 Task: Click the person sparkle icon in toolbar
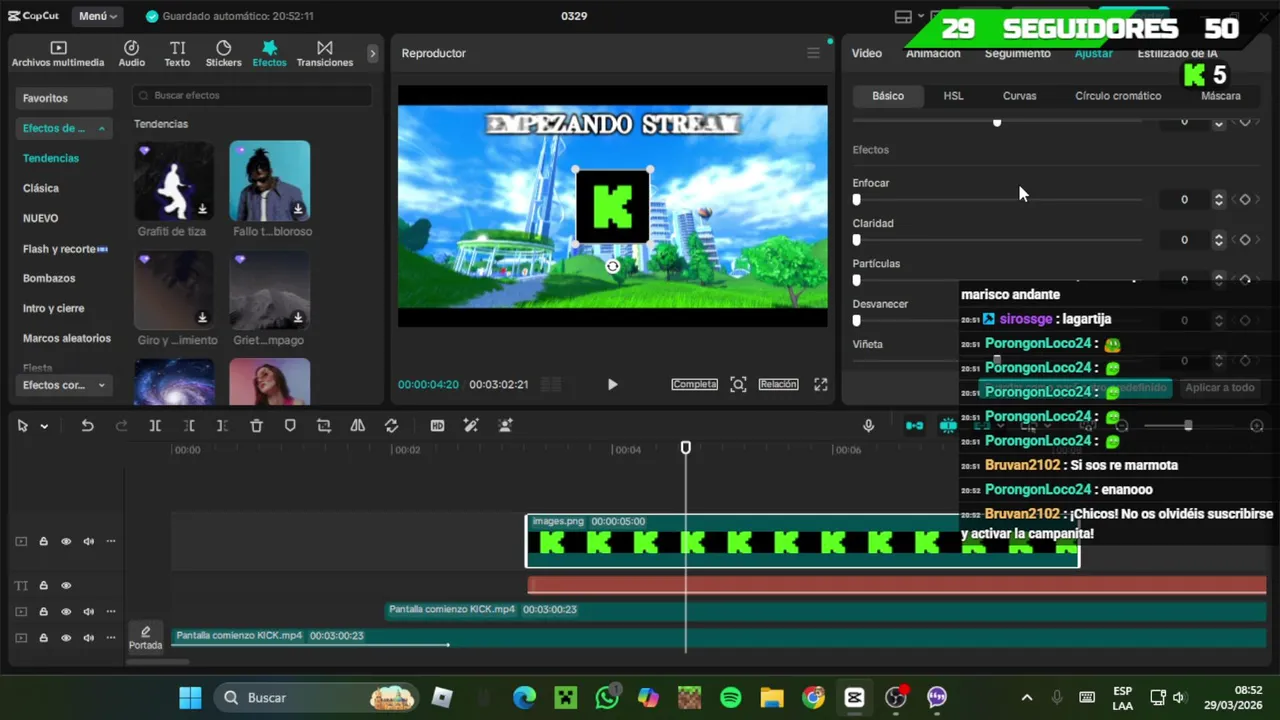(505, 425)
